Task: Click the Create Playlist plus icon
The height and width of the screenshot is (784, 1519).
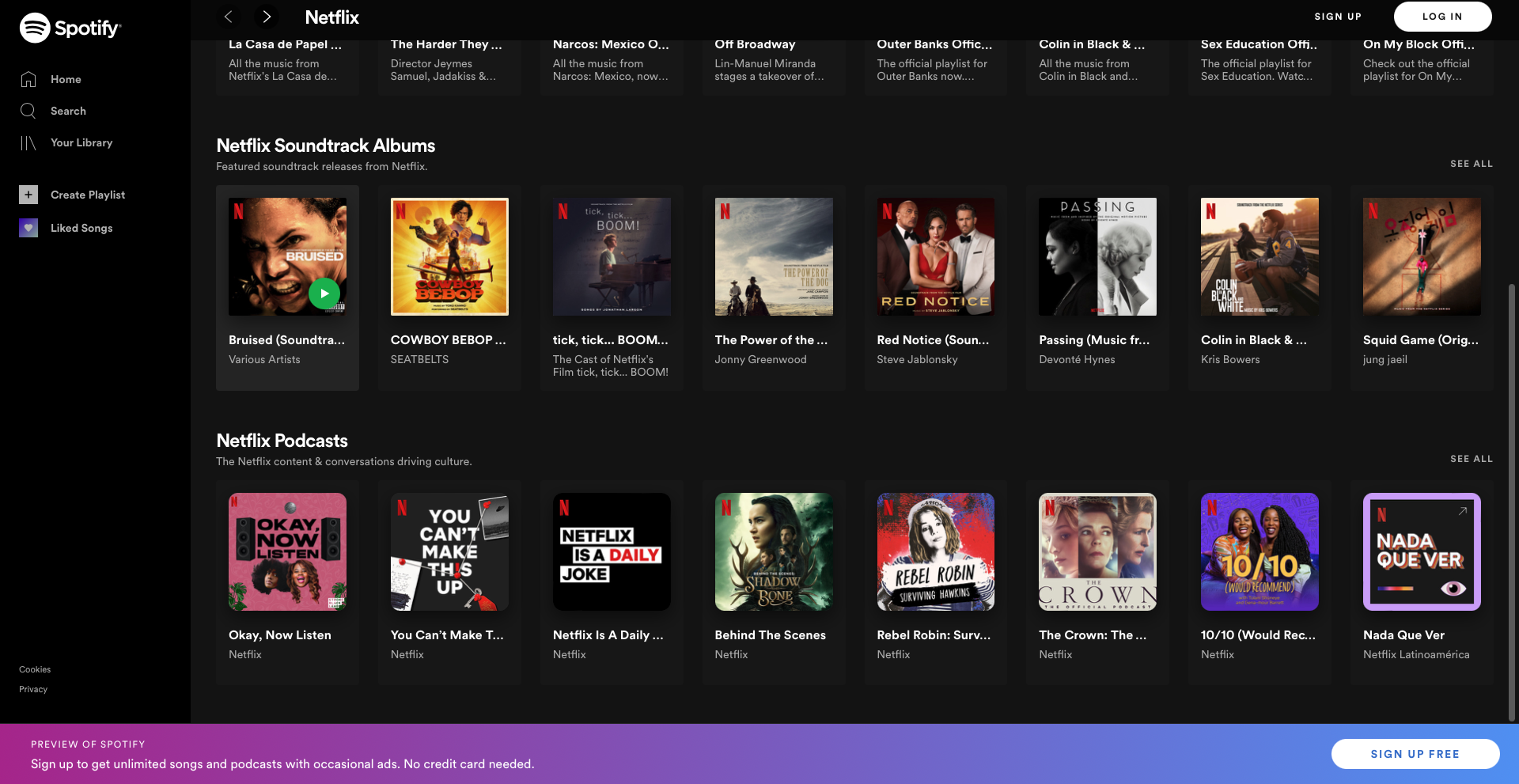Action: point(28,195)
